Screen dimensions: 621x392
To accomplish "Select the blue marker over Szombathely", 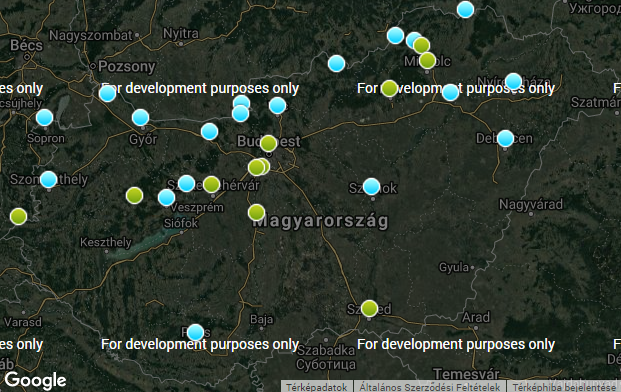I will pos(48,179).
